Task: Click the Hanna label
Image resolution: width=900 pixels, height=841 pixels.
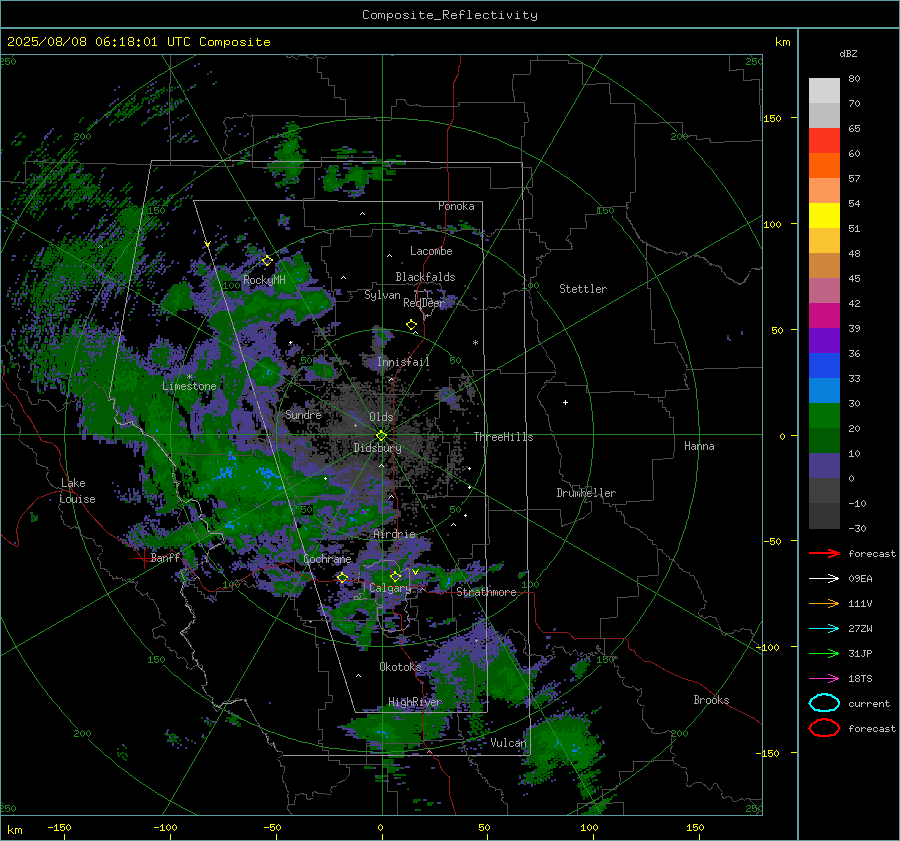Action: (x=699, y=446)
